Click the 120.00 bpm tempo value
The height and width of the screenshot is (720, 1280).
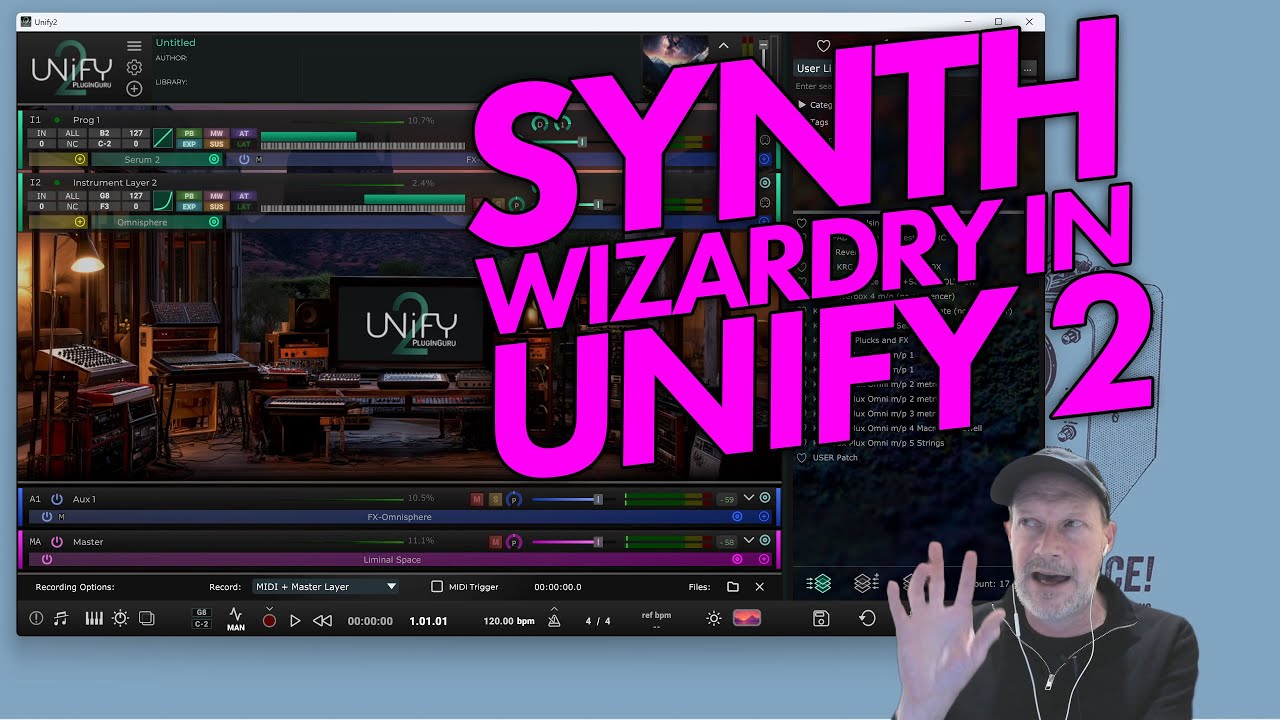click(509, 621)
